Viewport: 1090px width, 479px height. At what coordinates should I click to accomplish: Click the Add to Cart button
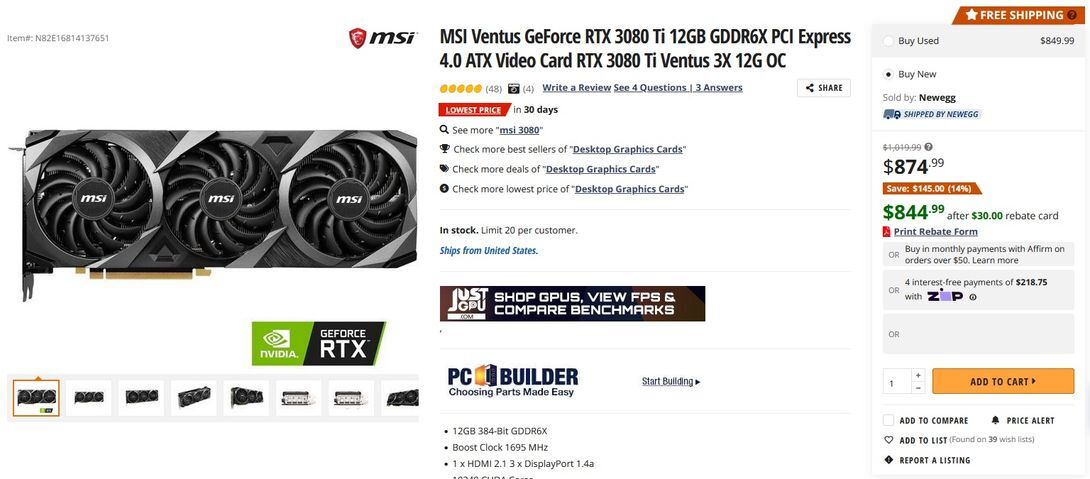point(1002,381)
